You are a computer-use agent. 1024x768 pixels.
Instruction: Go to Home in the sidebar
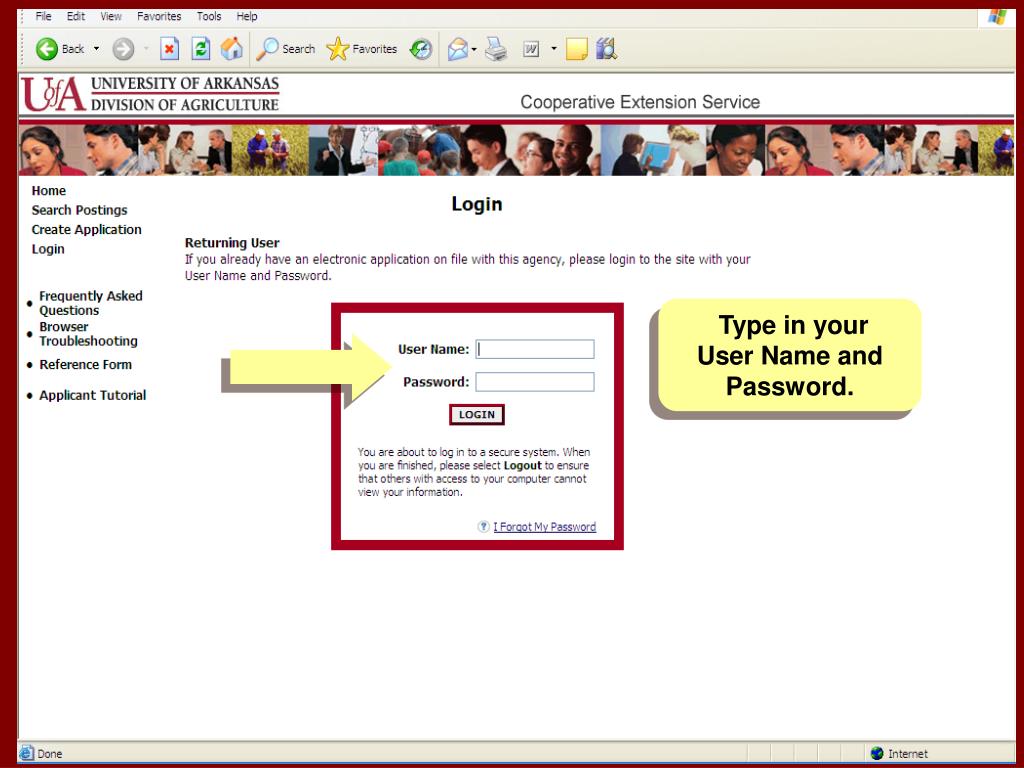click(49, 191)
